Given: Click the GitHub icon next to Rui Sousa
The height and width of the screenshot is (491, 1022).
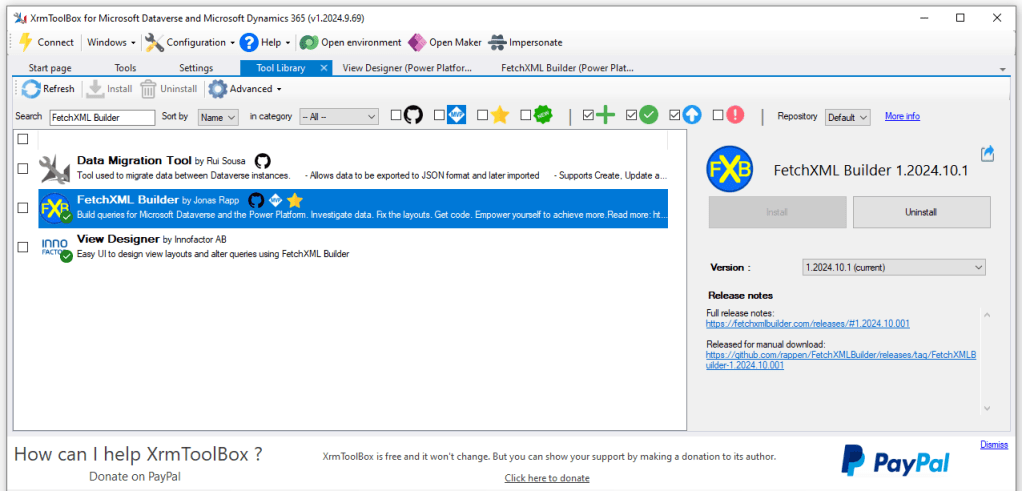Looking at the screenshot, I should 262,160.
